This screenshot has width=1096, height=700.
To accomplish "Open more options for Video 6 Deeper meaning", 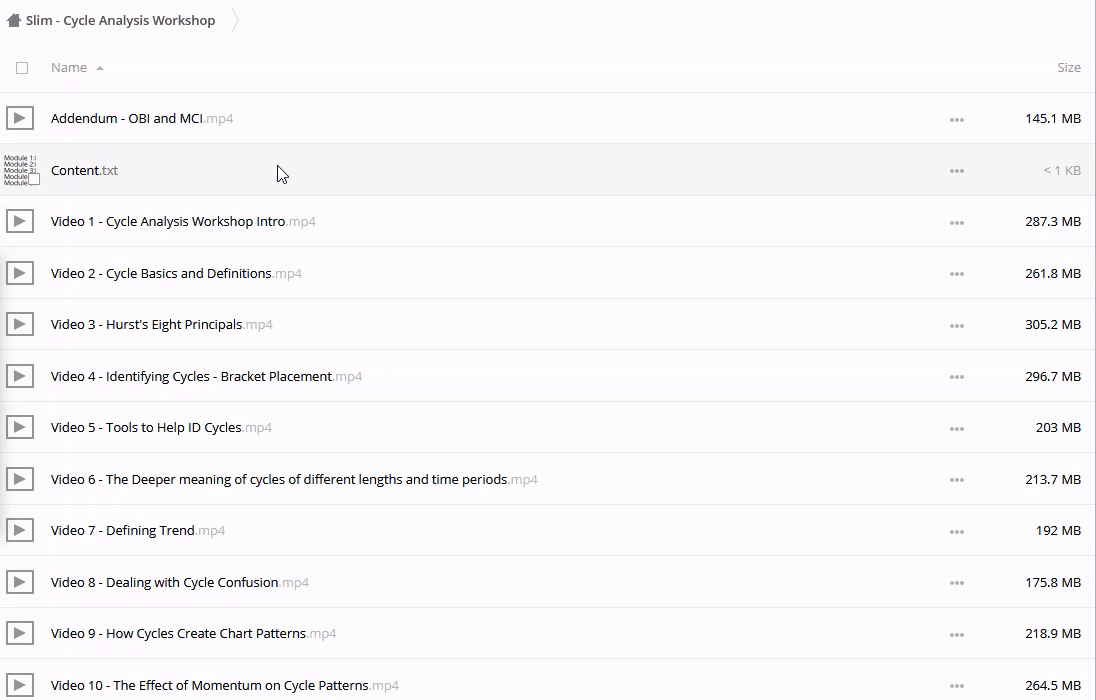I will tap(957, 480).
